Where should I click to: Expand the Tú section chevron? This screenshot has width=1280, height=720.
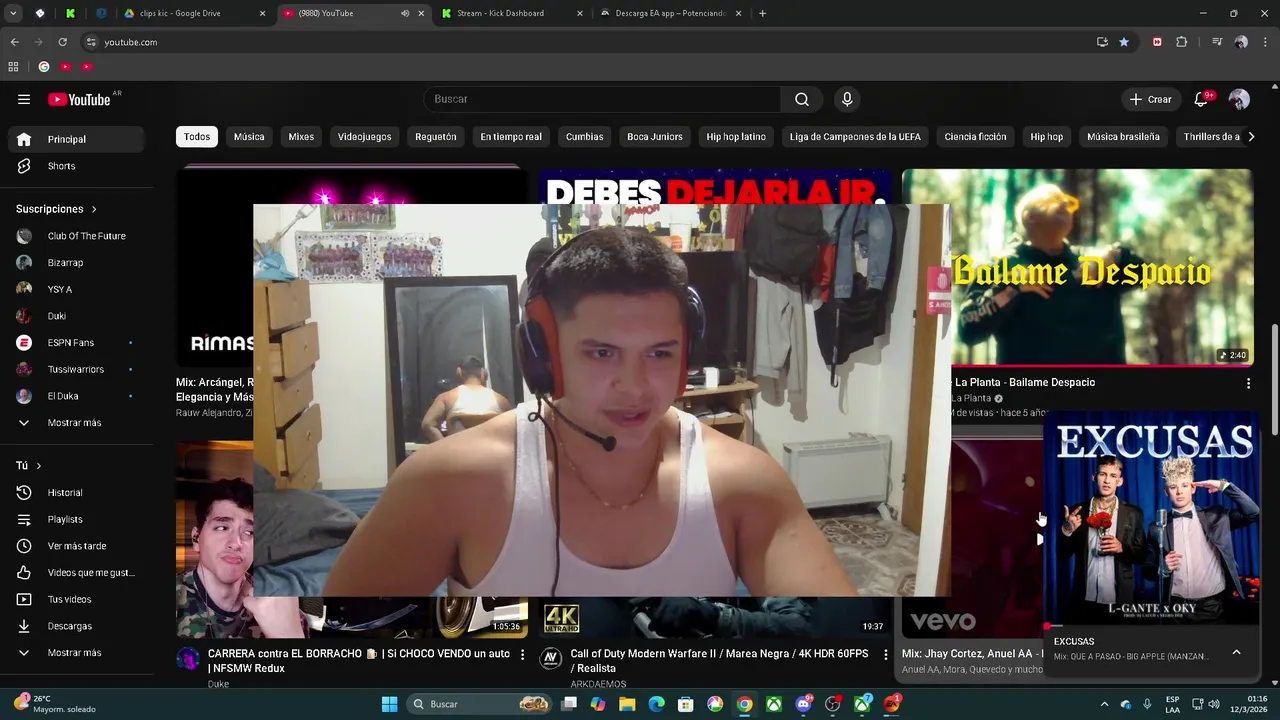(x=39, y=466)
